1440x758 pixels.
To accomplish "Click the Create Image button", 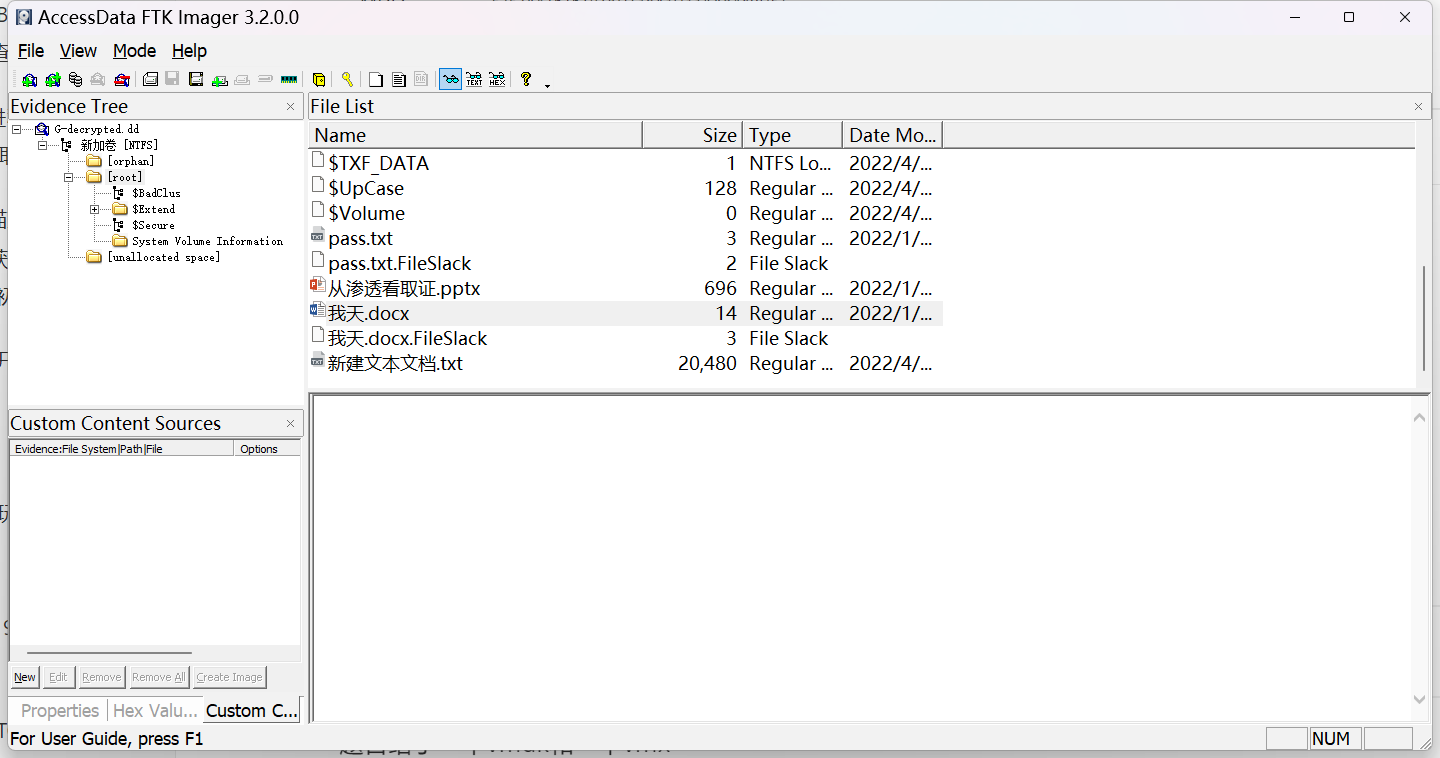I will point(229,677).
